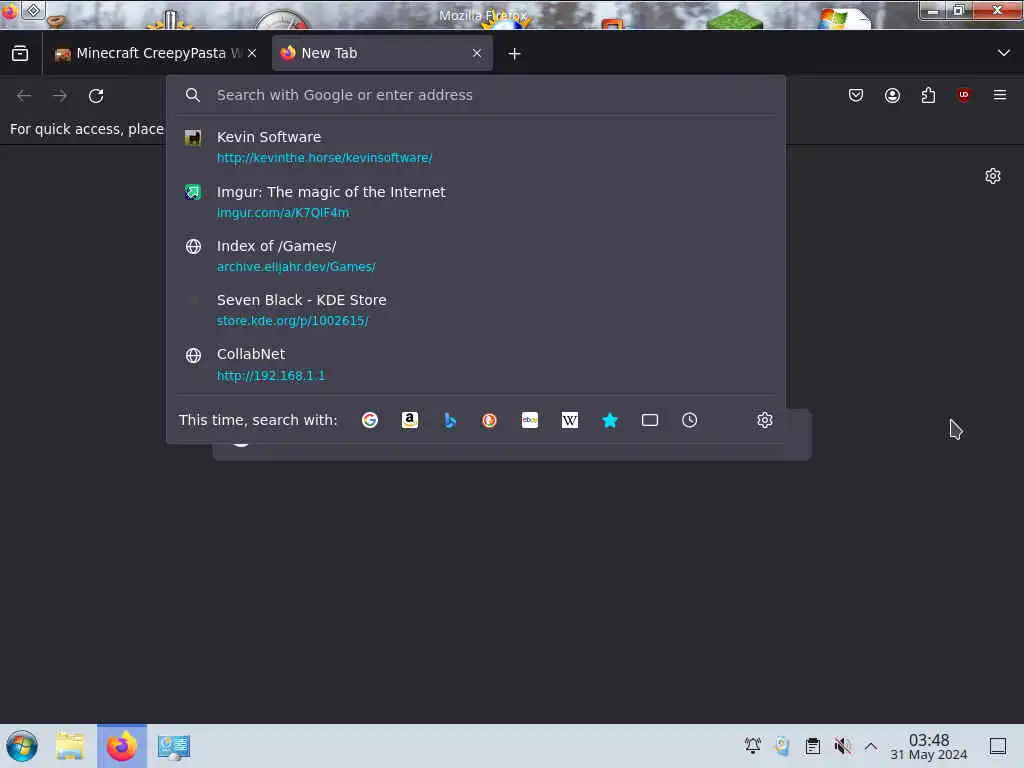Close the Minecraft CreepyPasta tab

252,53
